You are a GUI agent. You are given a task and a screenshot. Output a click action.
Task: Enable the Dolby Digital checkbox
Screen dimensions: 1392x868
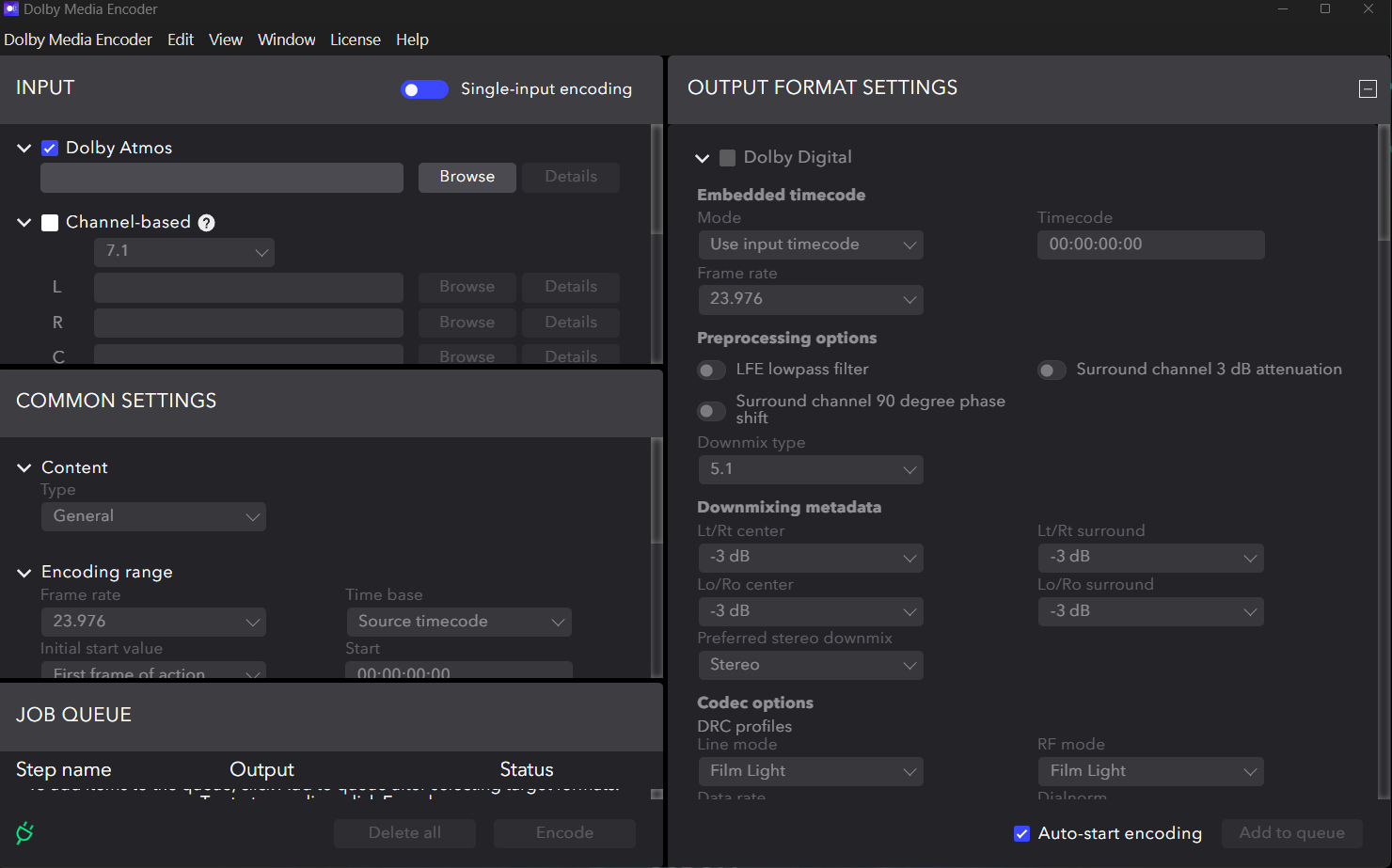point(727,158)
